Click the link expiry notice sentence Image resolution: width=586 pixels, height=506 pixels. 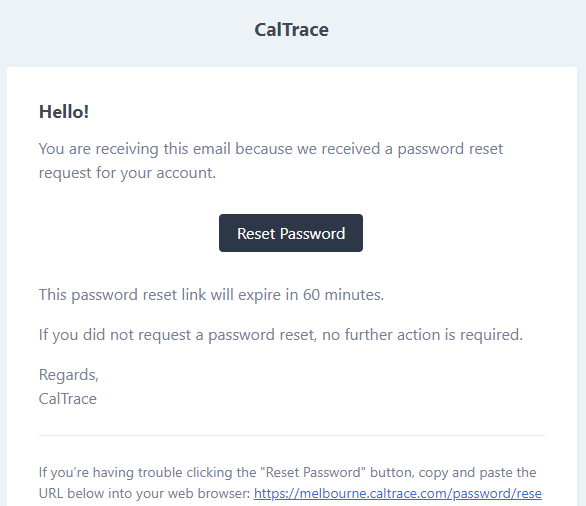pos(212,294)
